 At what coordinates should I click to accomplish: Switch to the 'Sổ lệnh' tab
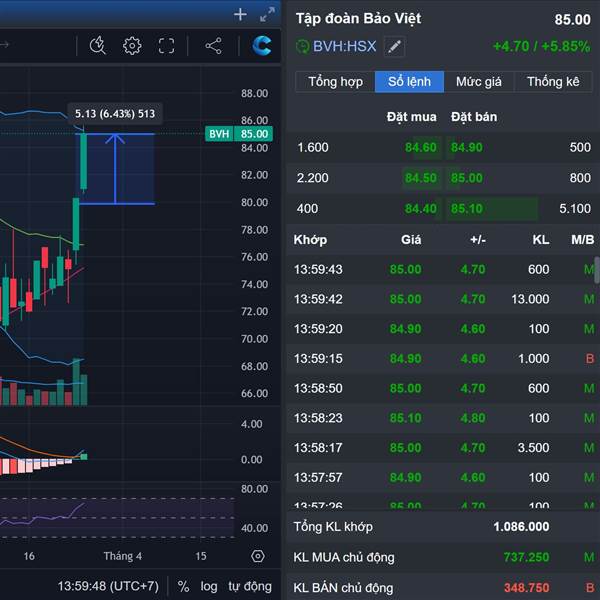click(409, 82)
